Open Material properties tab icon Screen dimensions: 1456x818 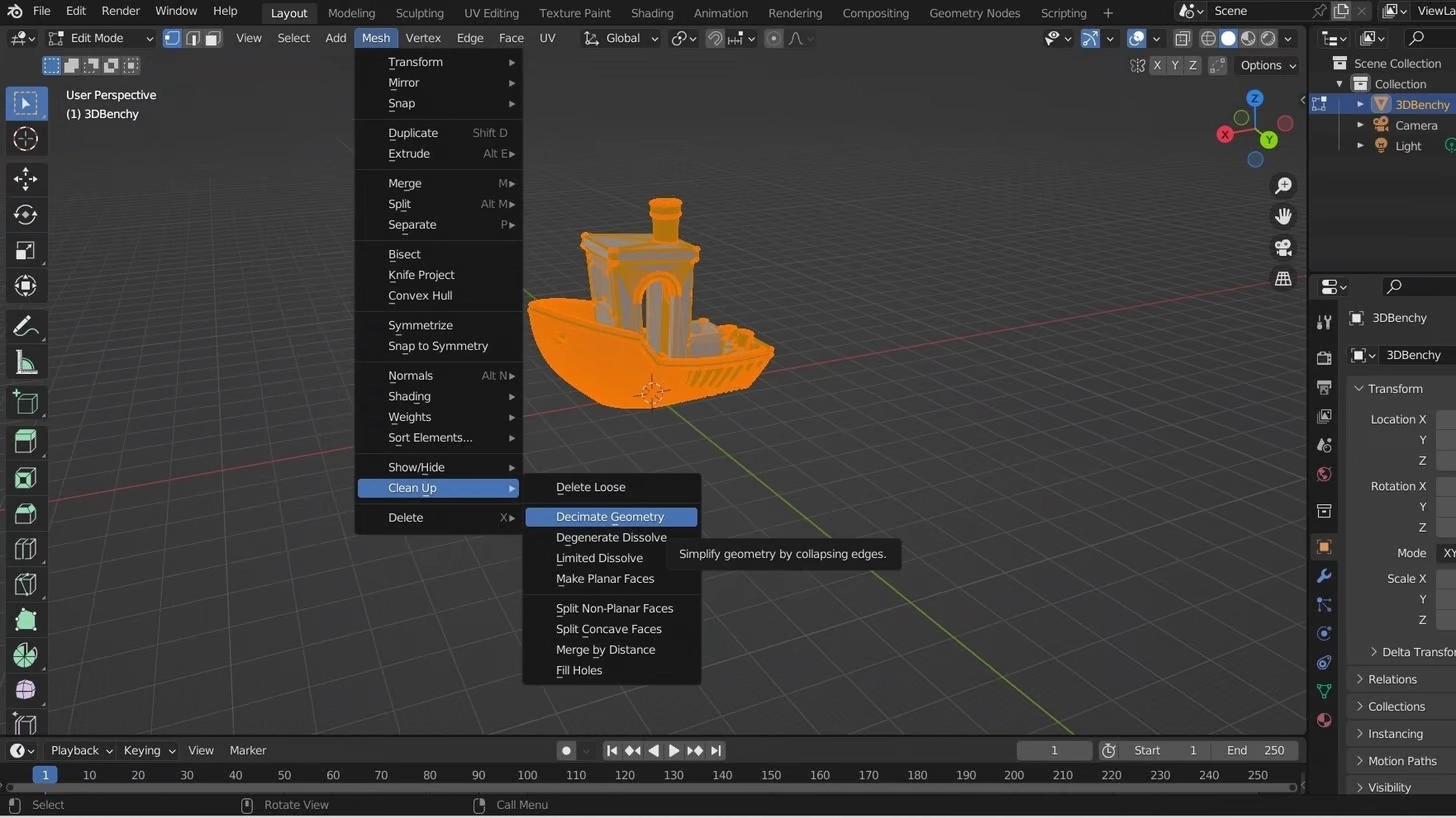(x=1324, y=720)
